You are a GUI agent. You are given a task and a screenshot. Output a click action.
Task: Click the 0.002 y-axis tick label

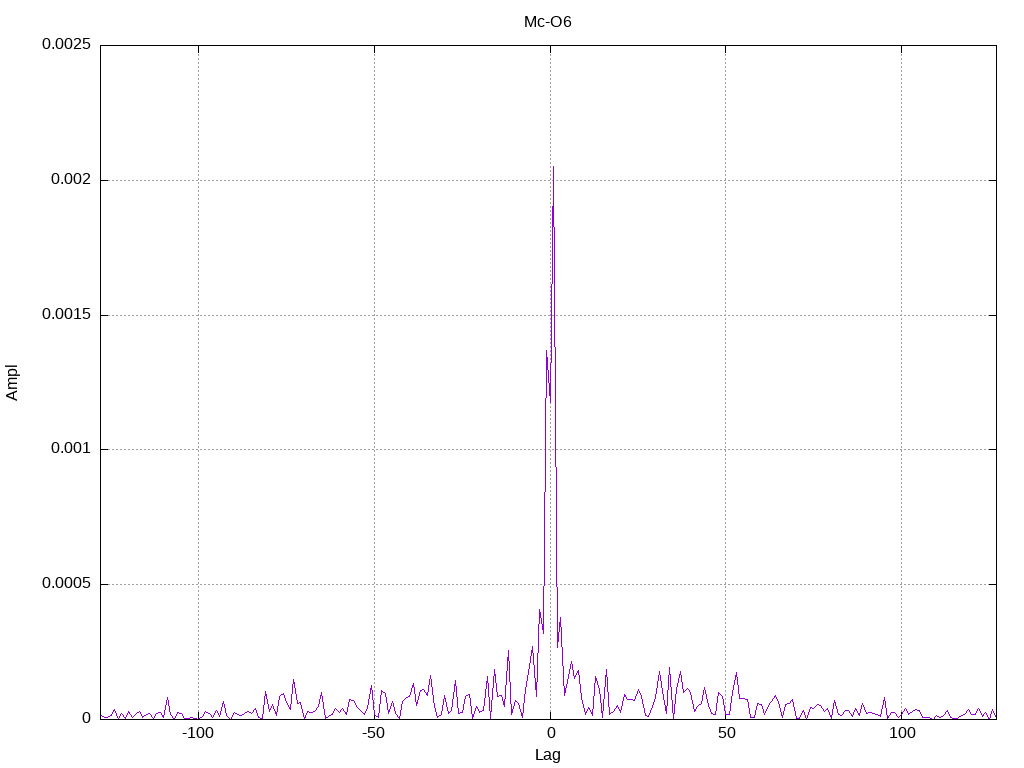point(71,179)
